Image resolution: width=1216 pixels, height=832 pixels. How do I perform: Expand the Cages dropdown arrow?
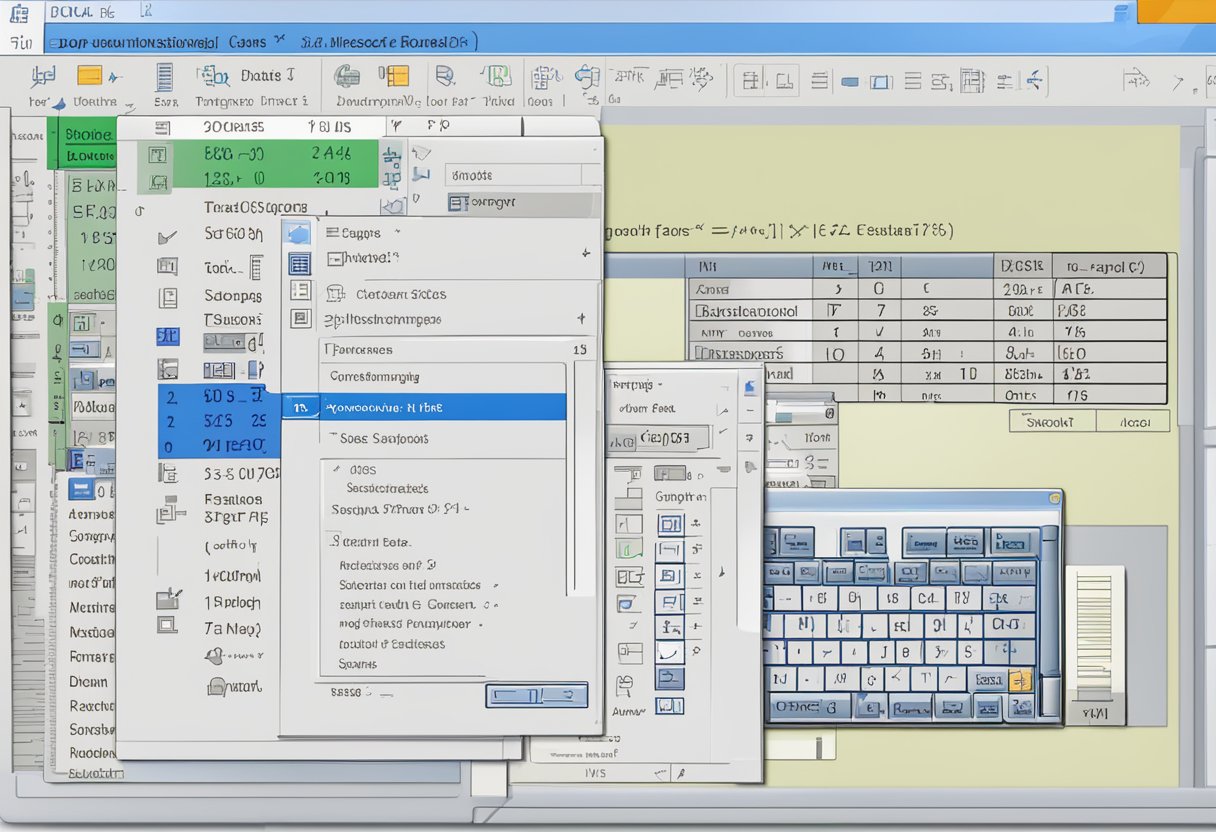coord(397,231)
